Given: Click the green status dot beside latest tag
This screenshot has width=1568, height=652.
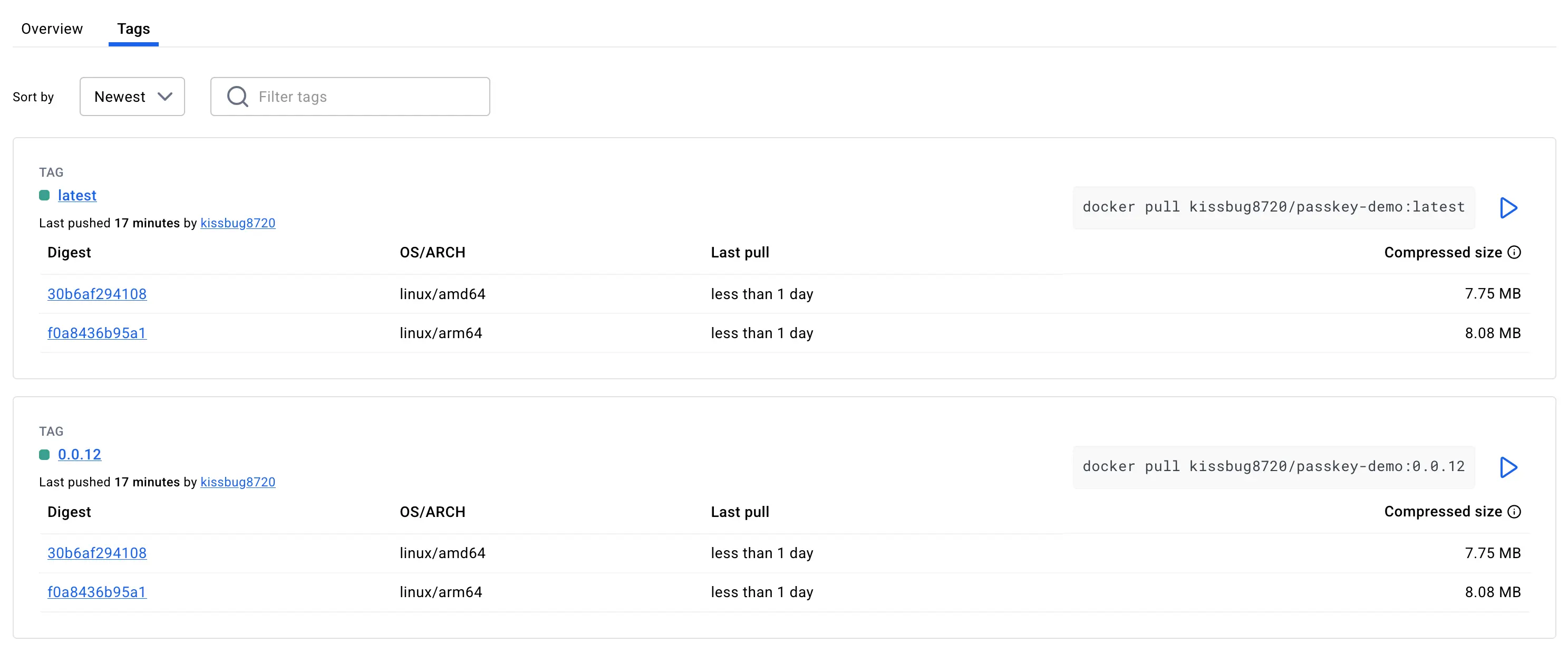Looking at the screenshot, I should point(44,195).
